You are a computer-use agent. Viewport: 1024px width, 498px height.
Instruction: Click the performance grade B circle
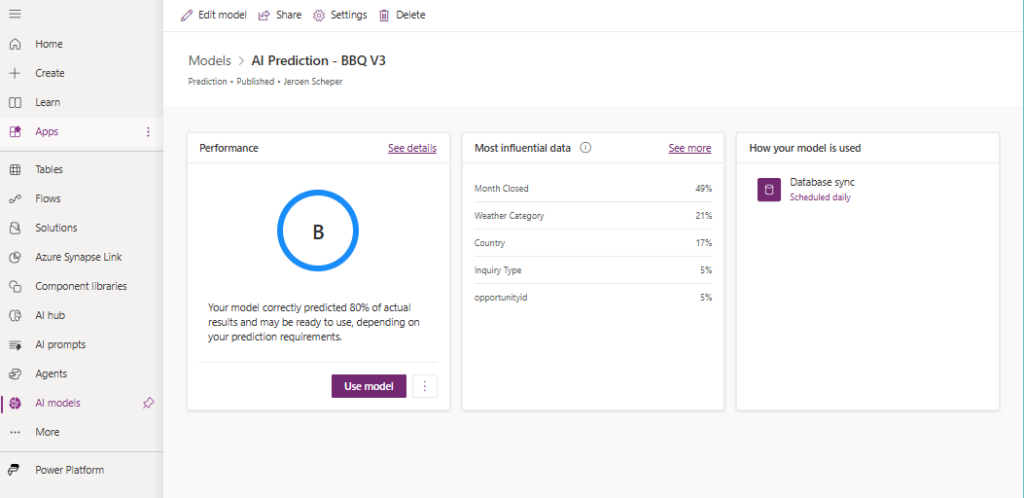click(x=318, y=231)
